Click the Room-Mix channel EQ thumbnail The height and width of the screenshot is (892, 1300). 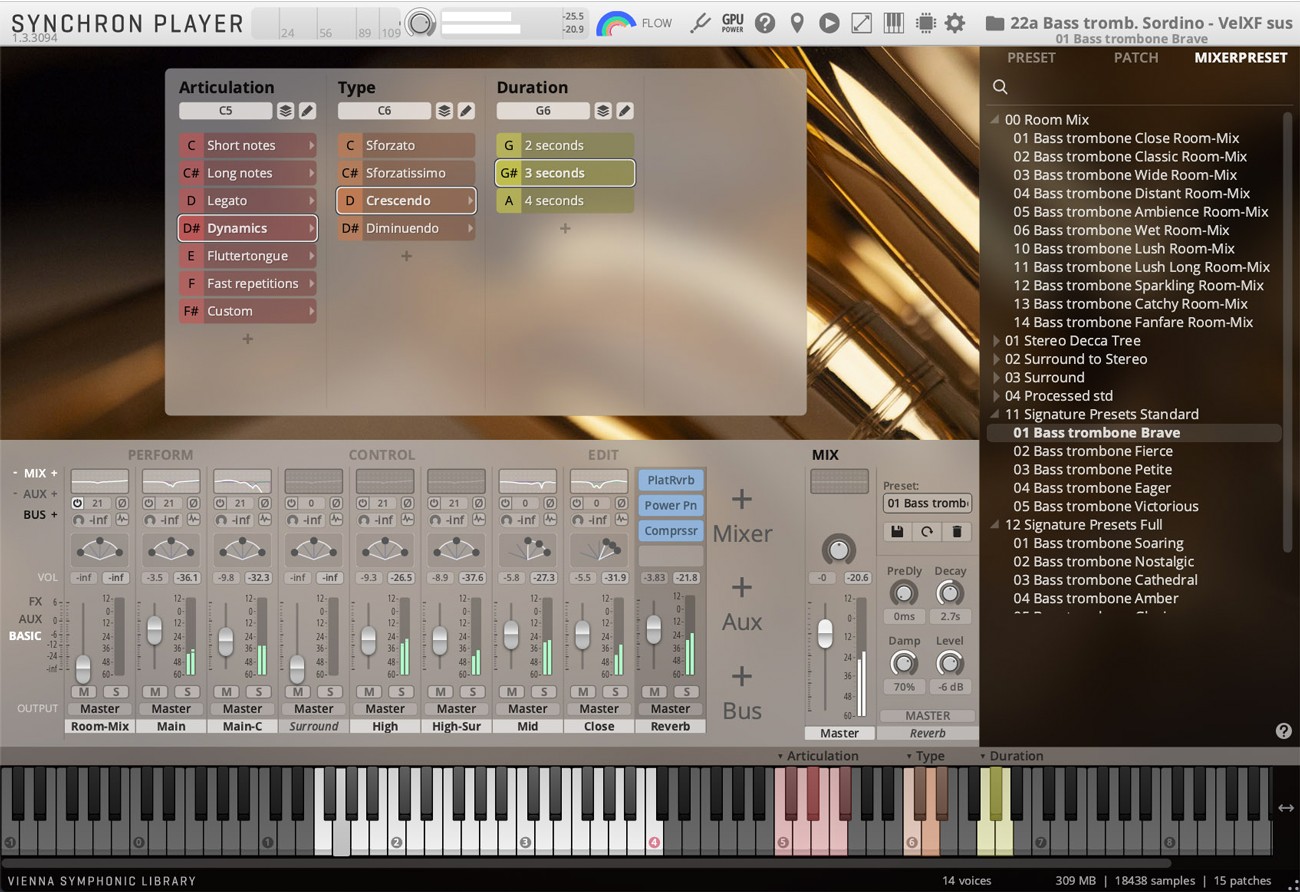coord(100,481)
